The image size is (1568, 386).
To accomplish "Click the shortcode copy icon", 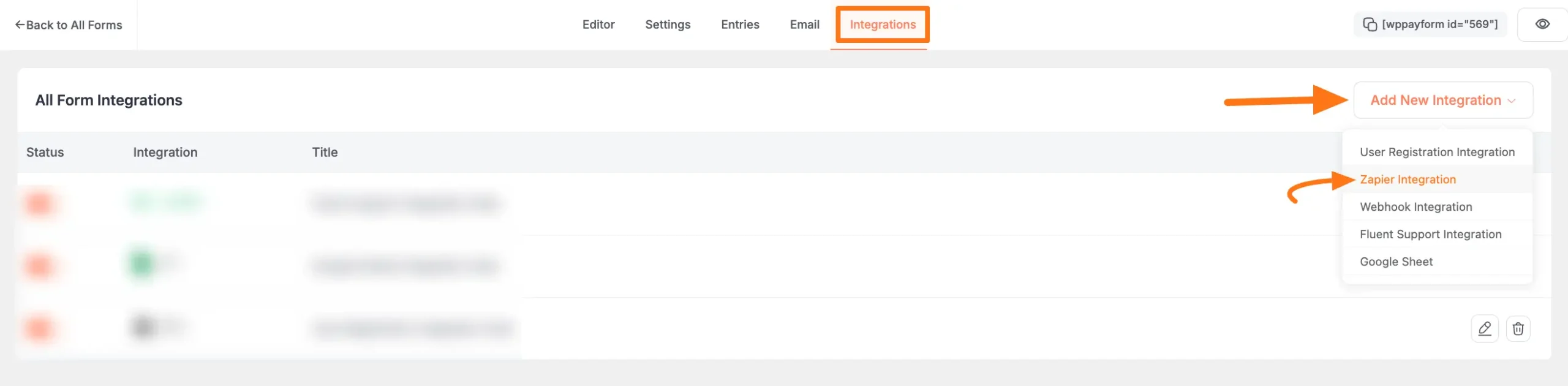I will click(1370, 25).
